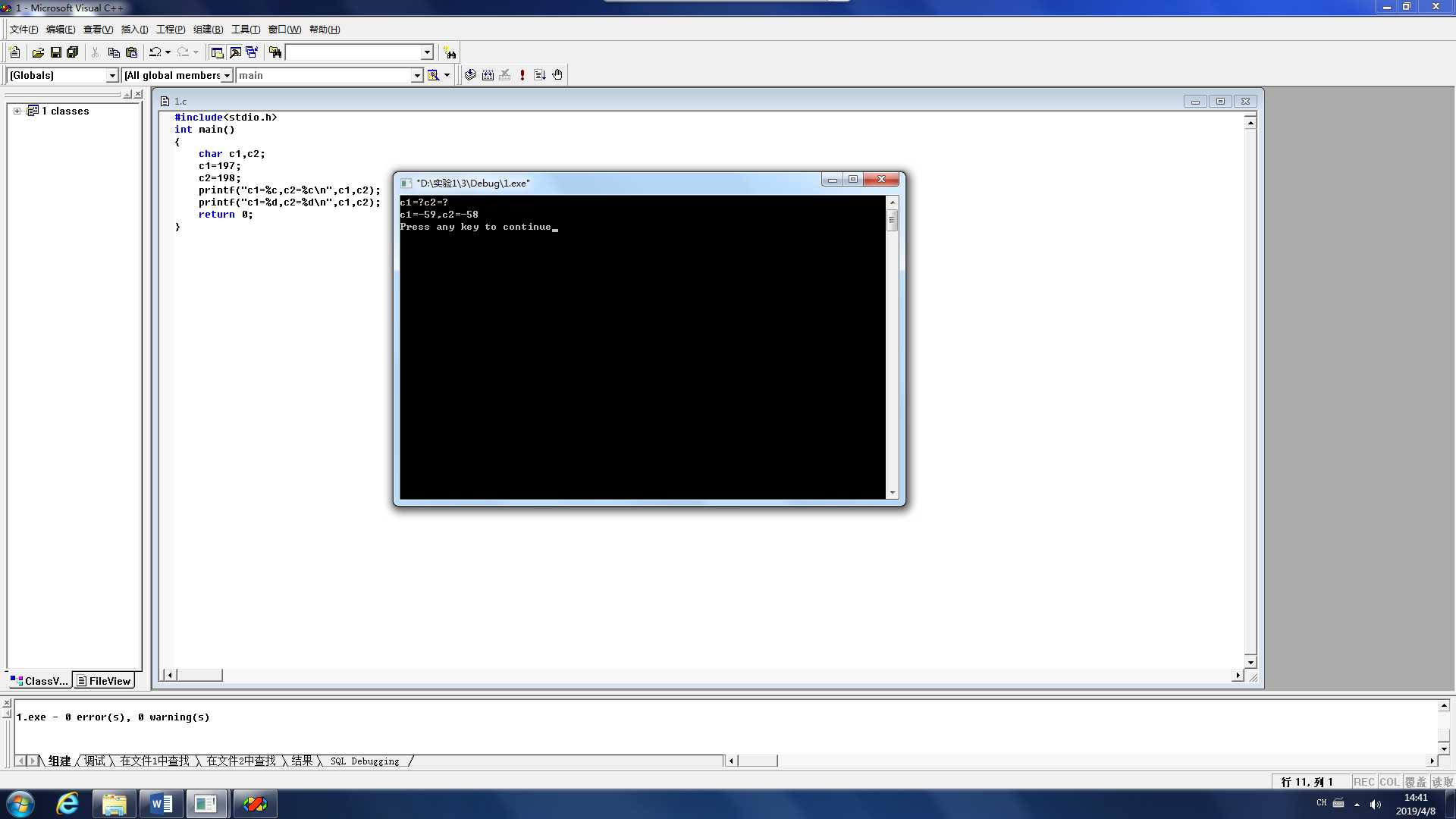The height and width of the screenshot is (819, 1456).
Task: Click the Open file icon
Action: point(36,52)
